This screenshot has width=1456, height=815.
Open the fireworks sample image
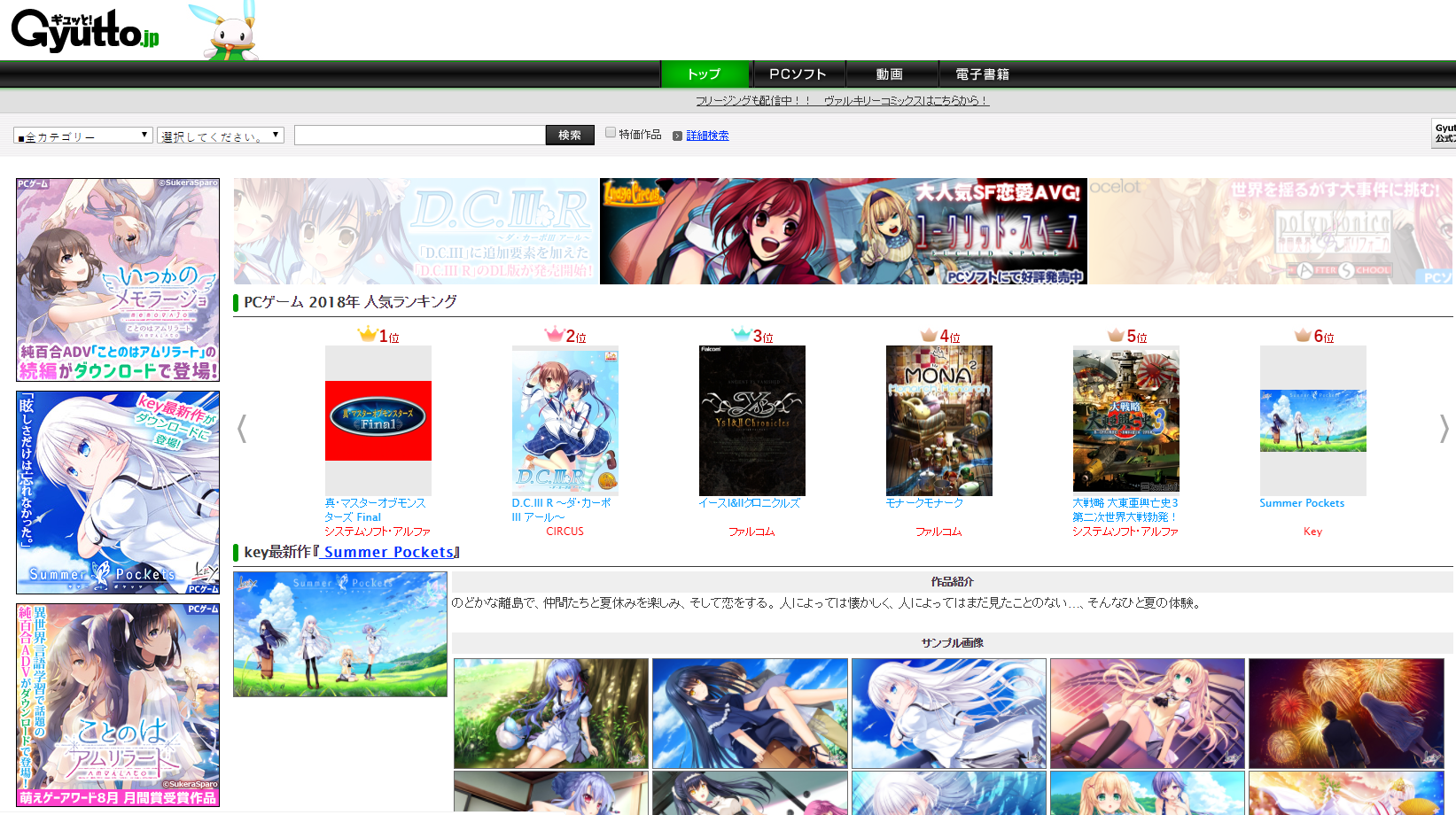pyautogui.click(x=1346, y=713)
